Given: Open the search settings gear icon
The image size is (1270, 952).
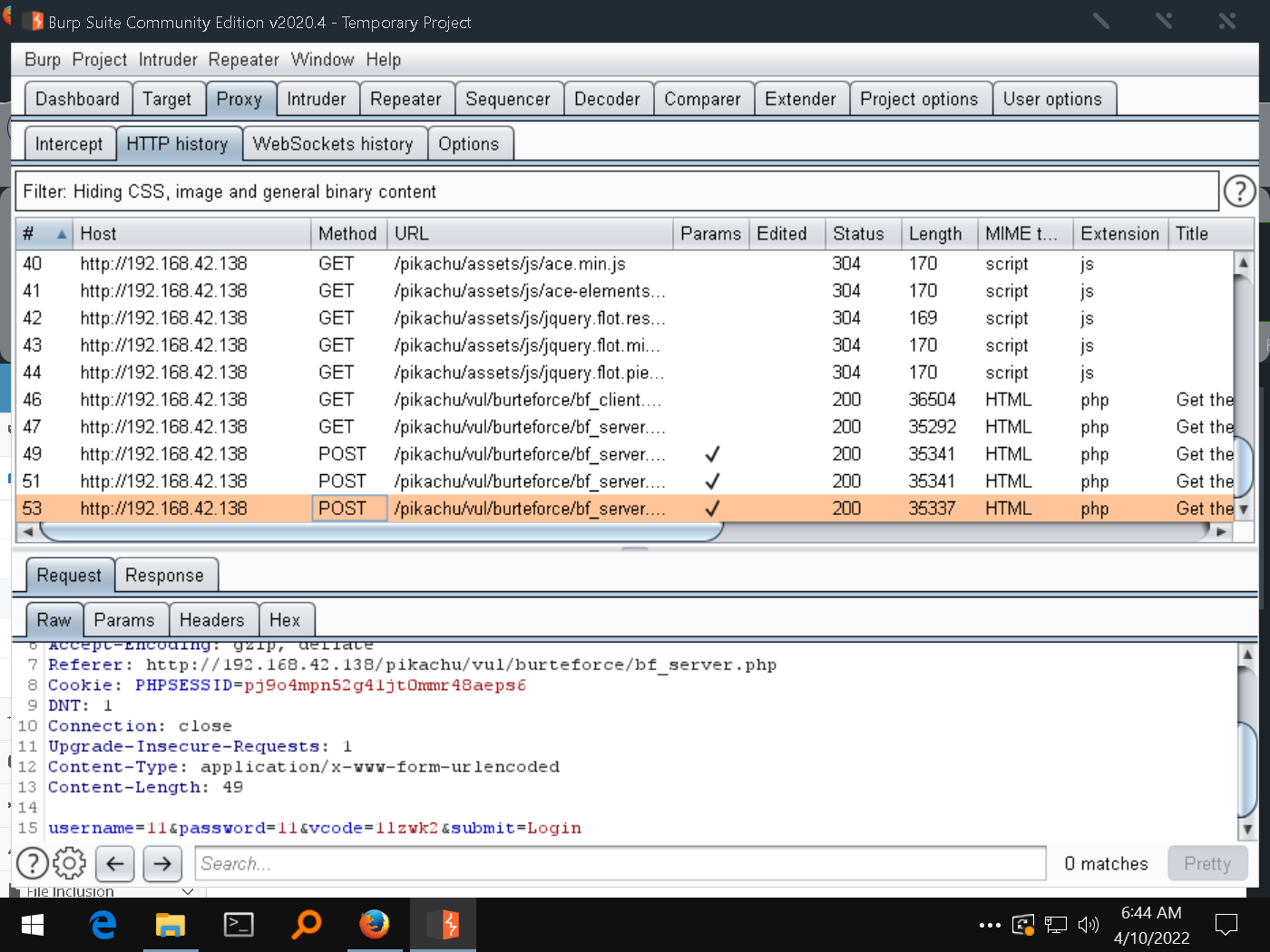Looking at the screenshot, I should (70, 863).
